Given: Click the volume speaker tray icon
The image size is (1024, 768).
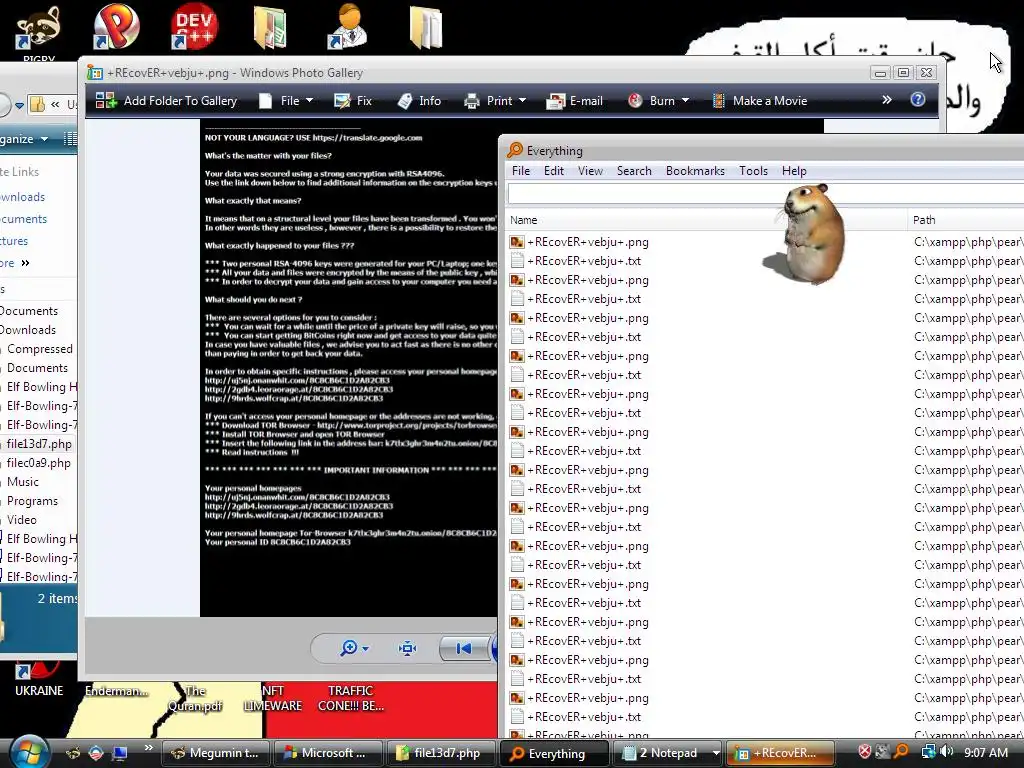Looking at the screenshot, I should pyautogui.click(x=947, y=752).
